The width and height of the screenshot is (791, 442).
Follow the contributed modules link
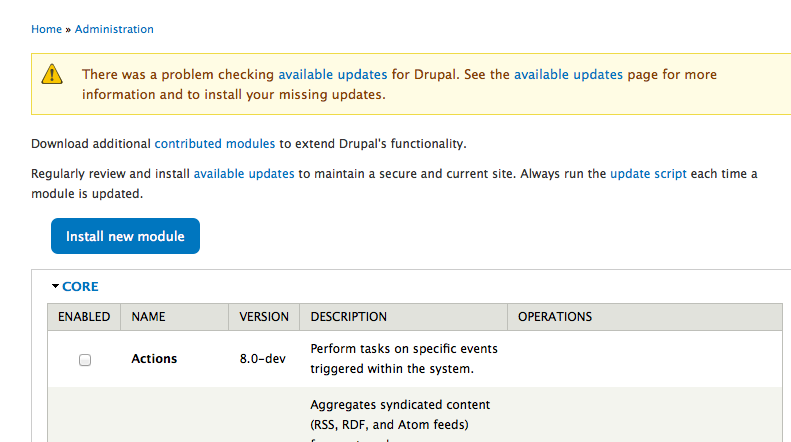(x=215, y=144)
